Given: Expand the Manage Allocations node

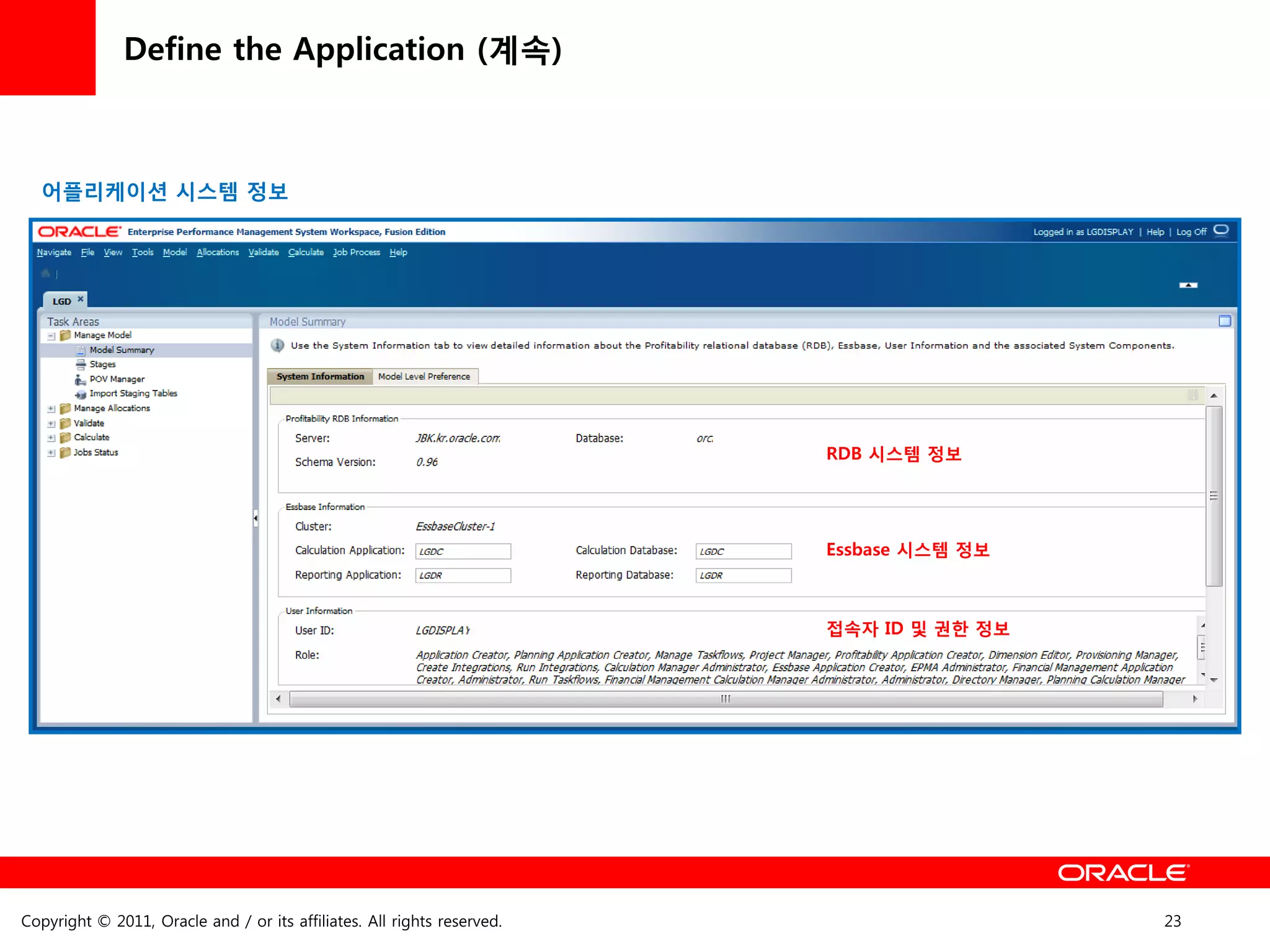Looking at the screenshot, I should (x=51, y=409).
